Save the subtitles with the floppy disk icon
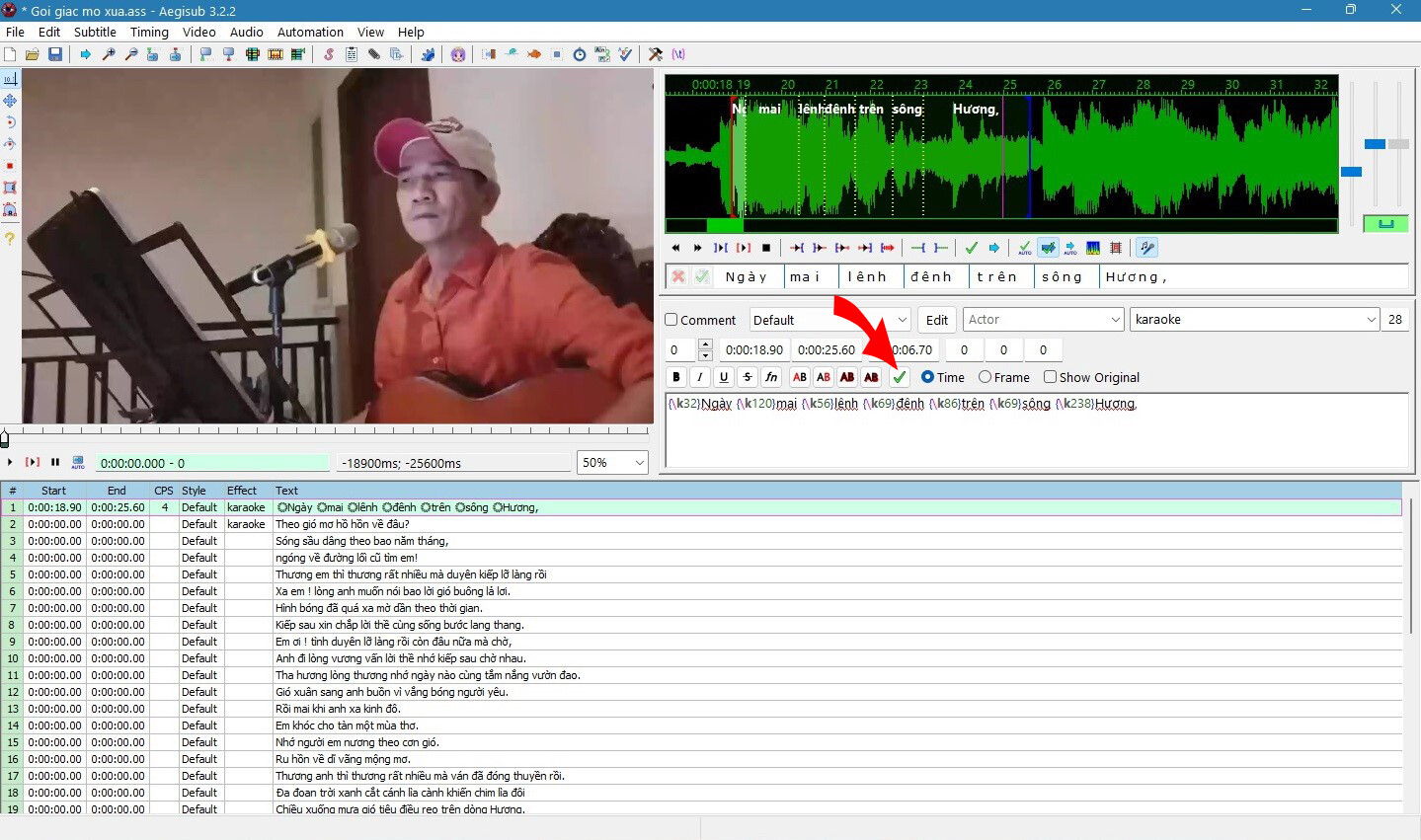1421x840 pixels. [54, 54]
